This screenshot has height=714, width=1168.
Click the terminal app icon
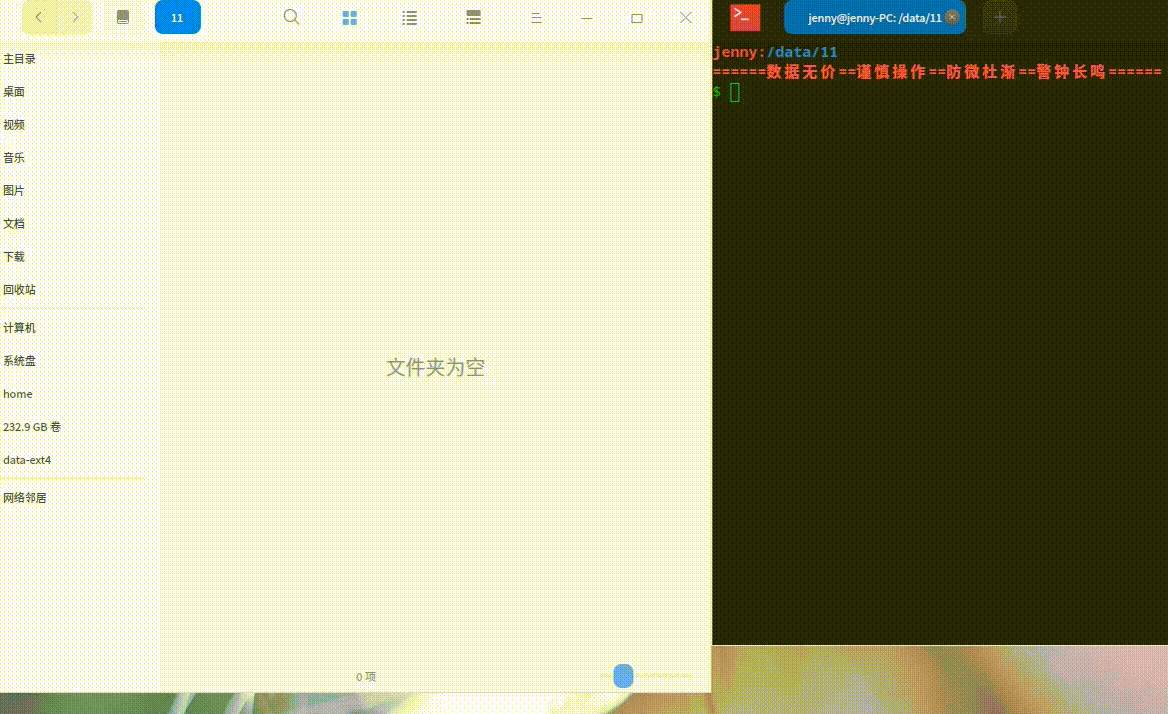744,17
